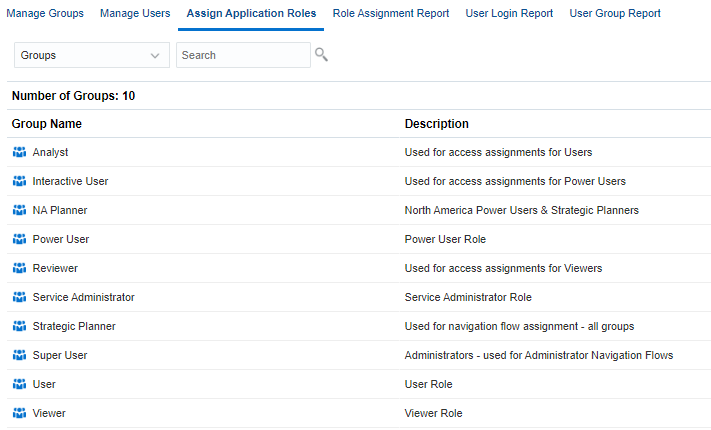Open the Groups dropdown selector
Image resolution: width=711 pixels, height=430 pixels.
[92, 55]
